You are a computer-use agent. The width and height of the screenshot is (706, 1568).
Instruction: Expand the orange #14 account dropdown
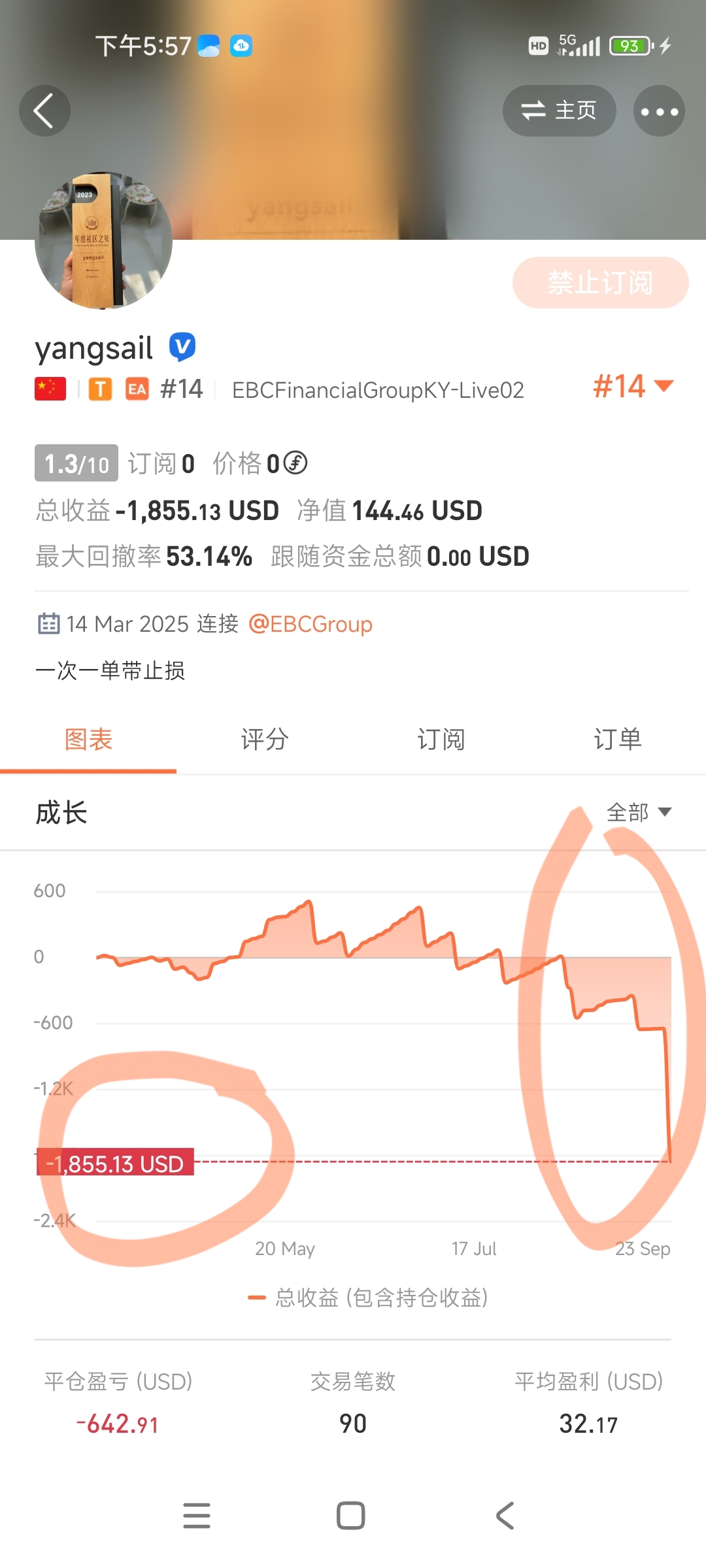633,386
